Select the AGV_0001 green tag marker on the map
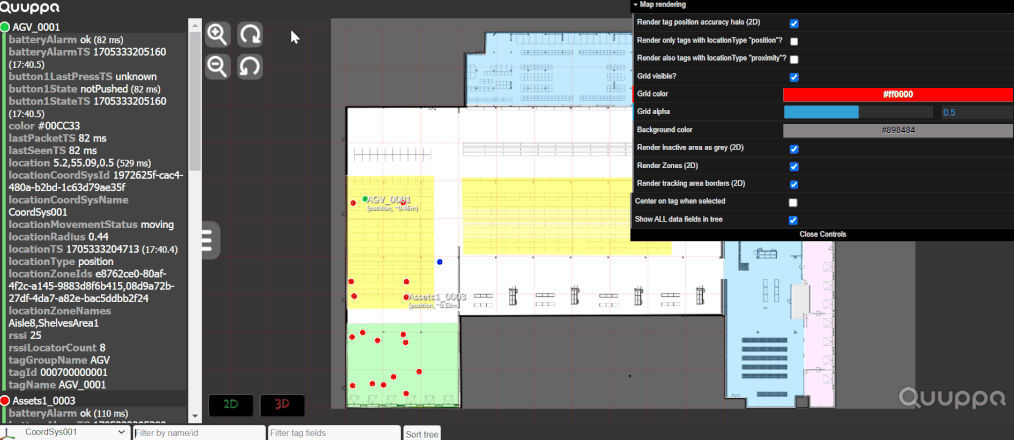Viewport: 1014px width, 440px height. (365, 200)
